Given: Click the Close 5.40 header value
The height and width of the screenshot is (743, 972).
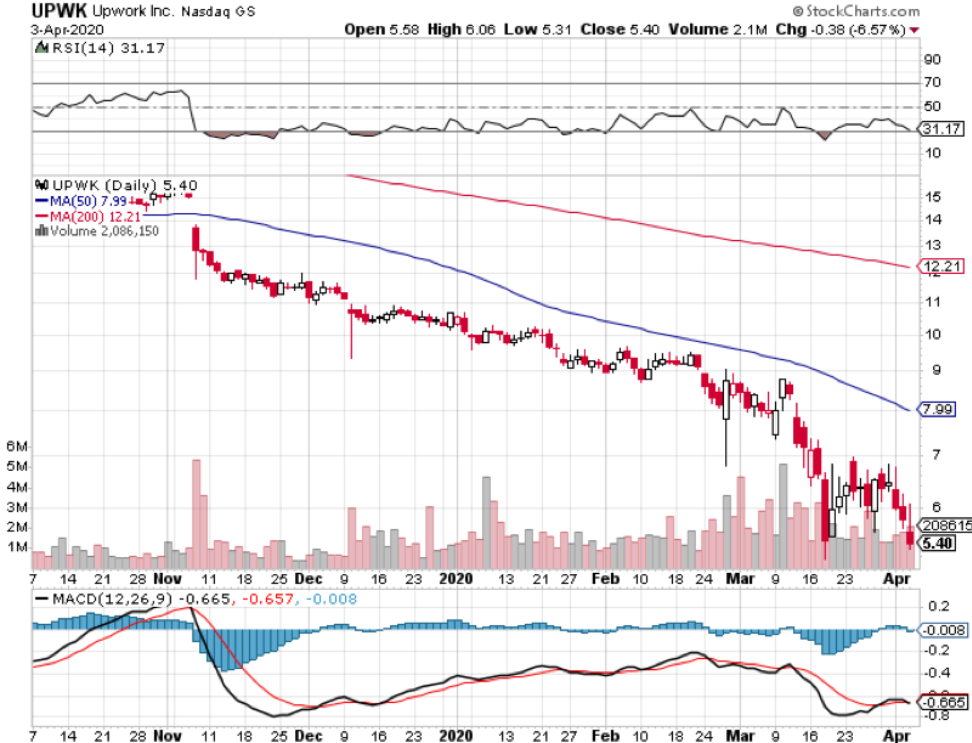Looking at the screenshot, I should pyautogui.click(x=620, y=30).
